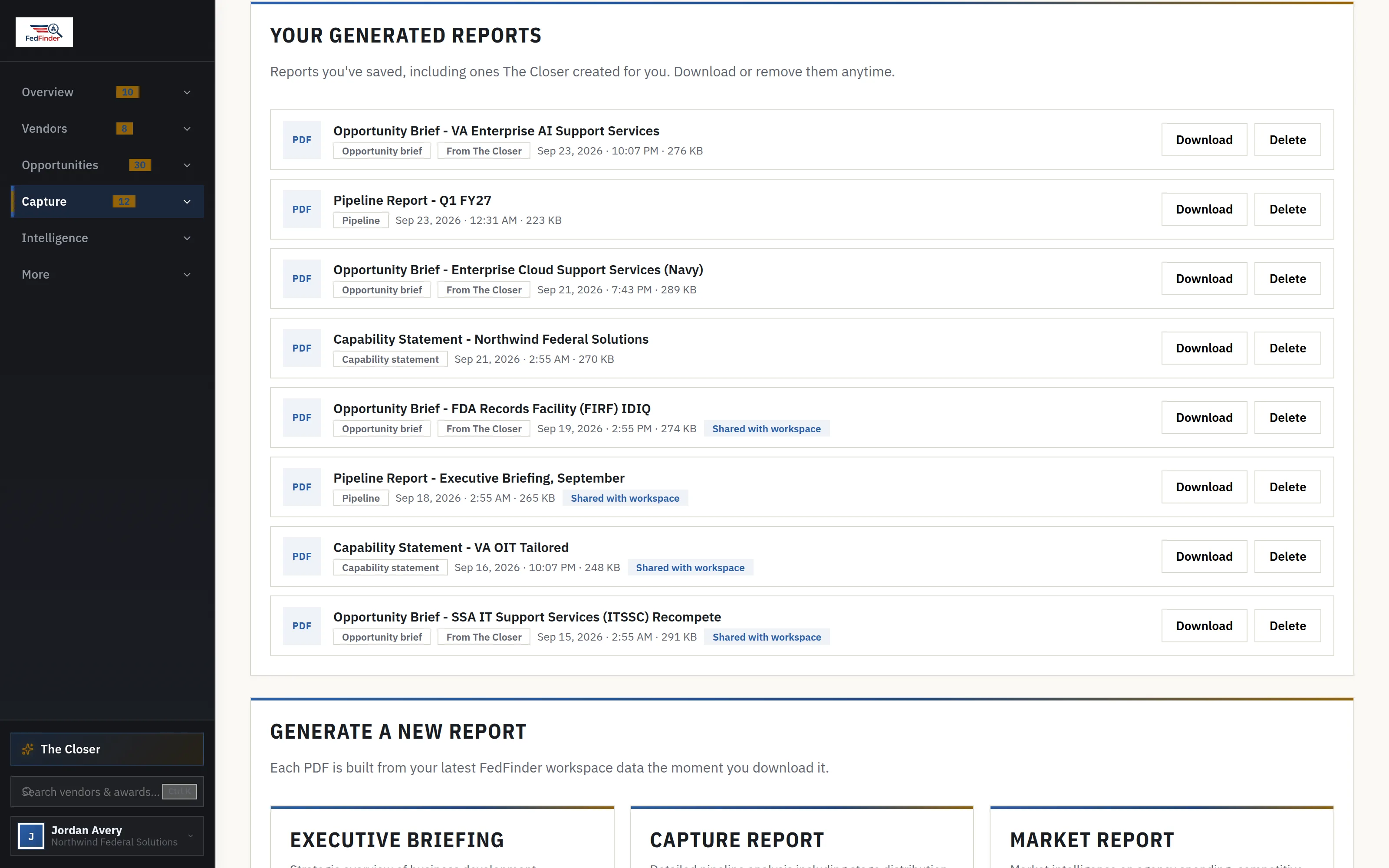Expand the Intelligence menu chevron

click(187, 238)
